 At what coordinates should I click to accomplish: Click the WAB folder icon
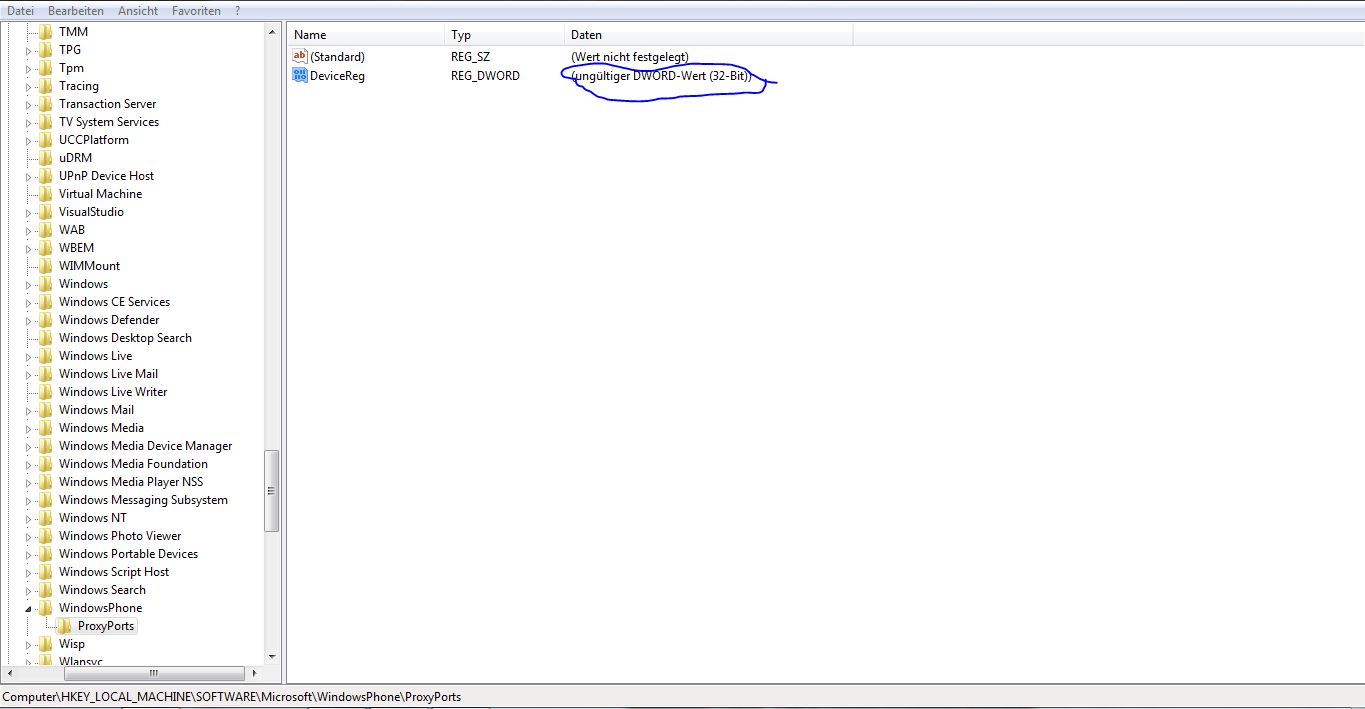click(46, 230)
